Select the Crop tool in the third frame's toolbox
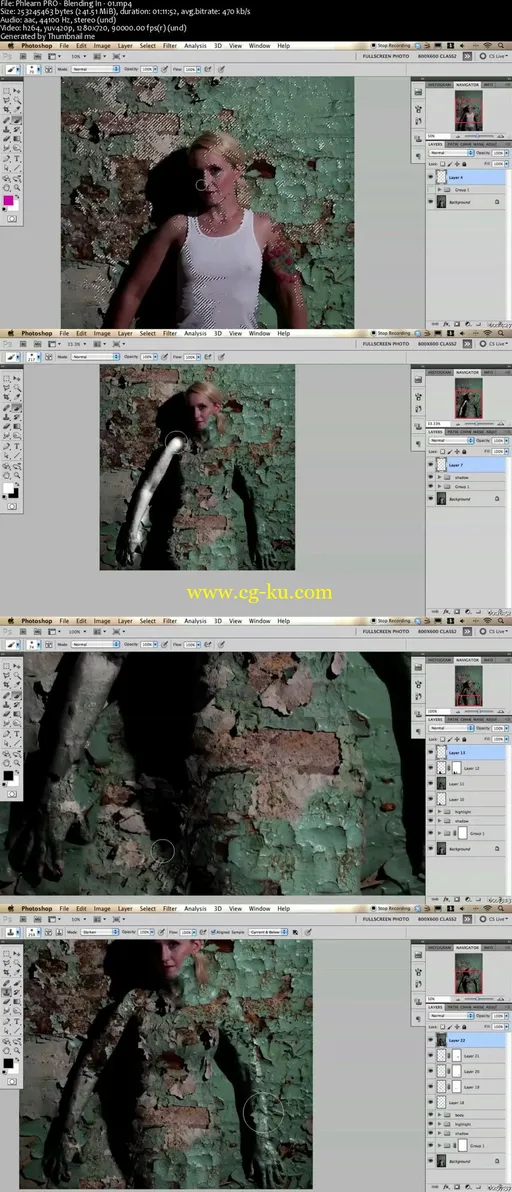This screenshot has width=512, height=1192. coord(7,684)
